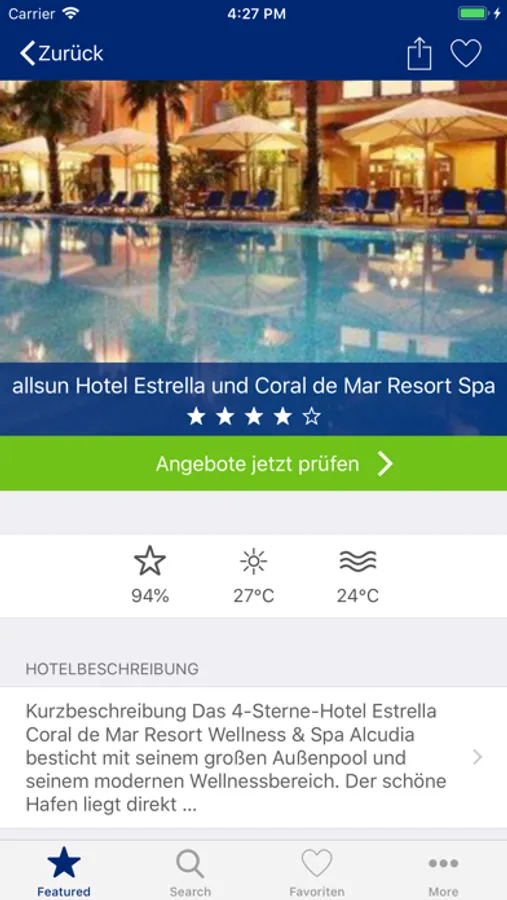Screen dimensions: 507x900
Task: Click the back arrow chevron icon
Action: (x=27, y=53)
